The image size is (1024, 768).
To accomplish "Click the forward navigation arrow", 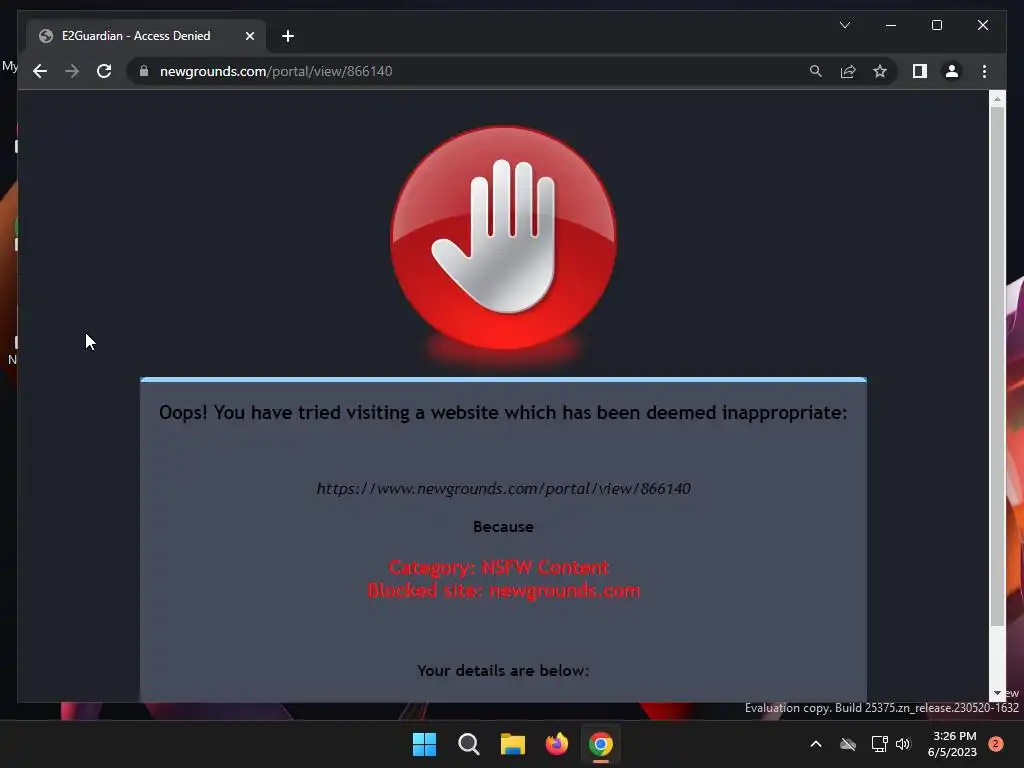I will pos(72,71).
